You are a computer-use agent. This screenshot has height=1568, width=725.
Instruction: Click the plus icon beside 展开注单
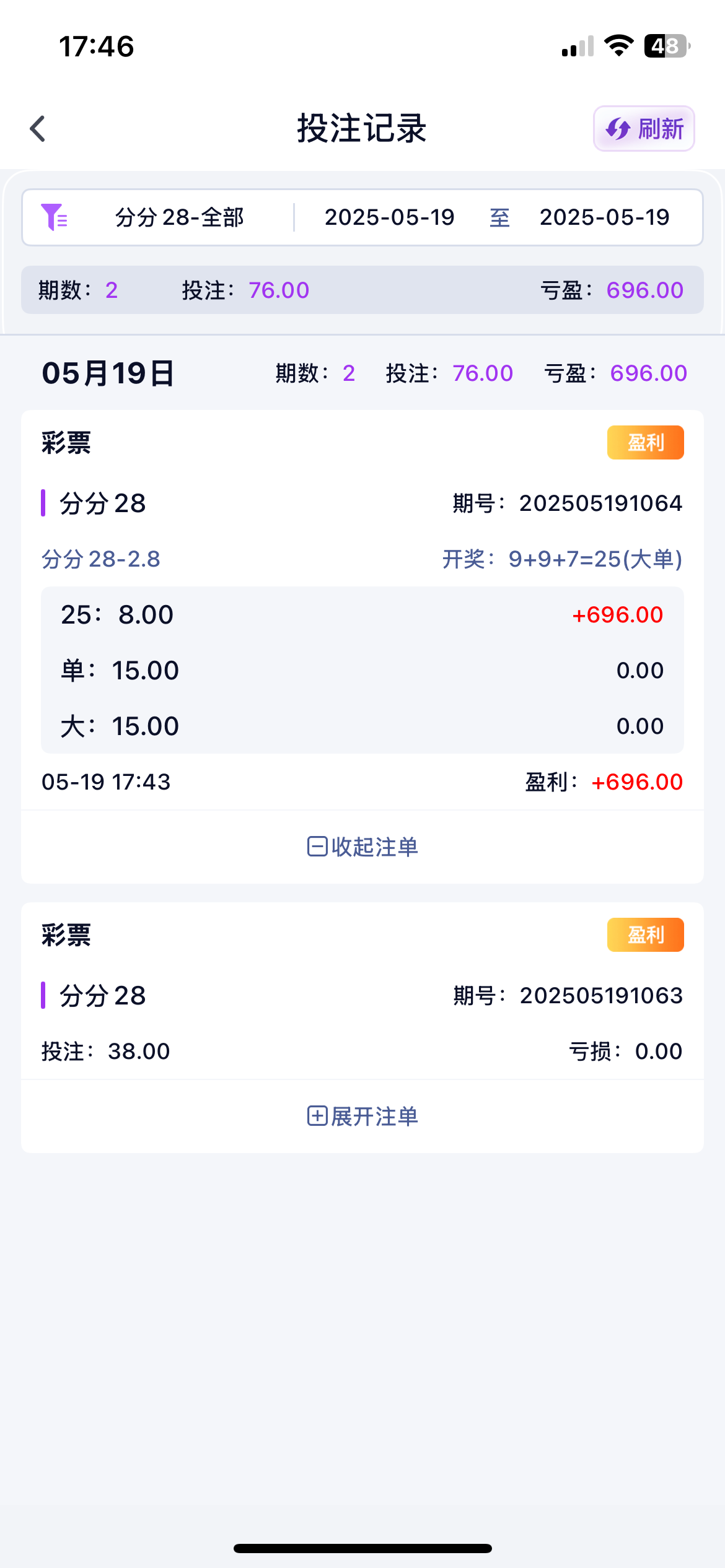click(x=317, y=1116)
